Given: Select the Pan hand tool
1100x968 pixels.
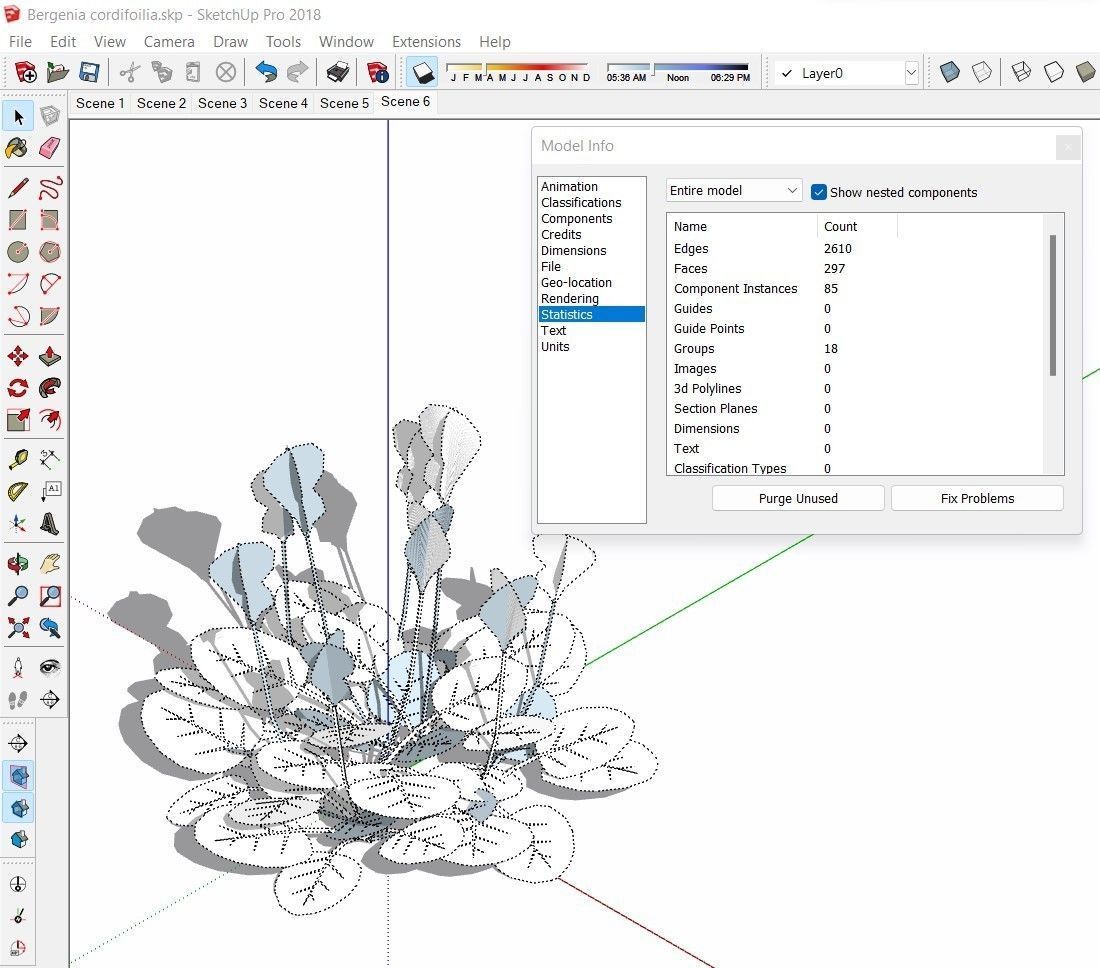Looking at the screenshot, I should (50, 564).
